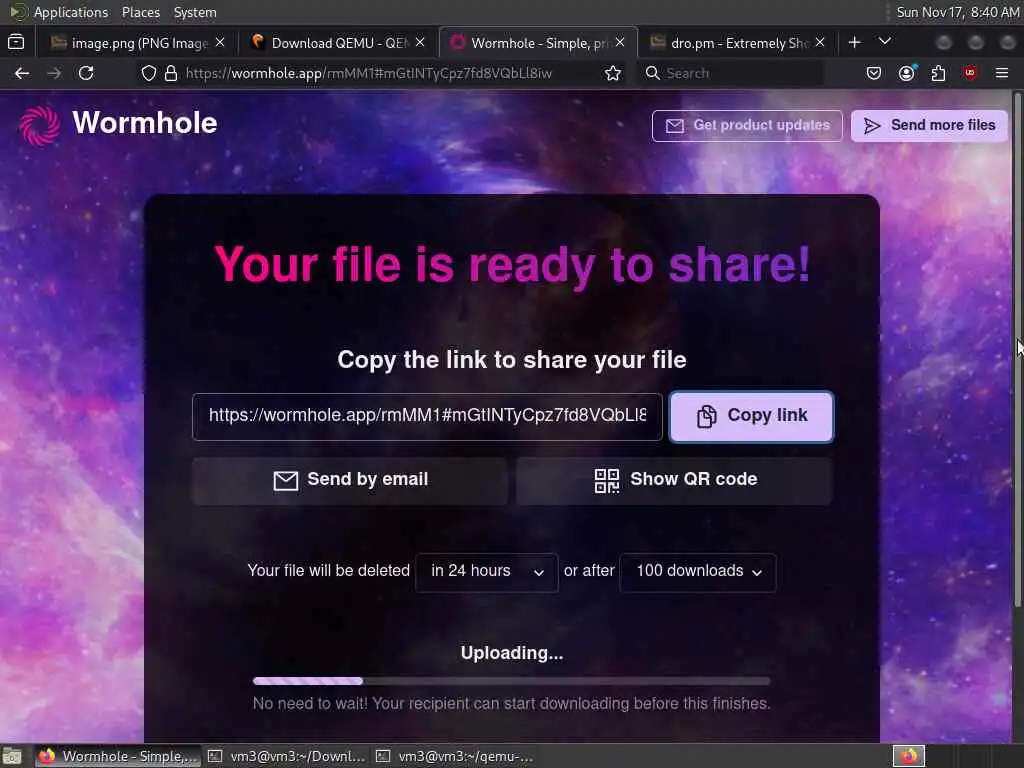This screenshot has height=768, width=1024.
Task: Click the clock showing Sun Nov 17, 8:40 AM
Action: (x=957, y=12)
